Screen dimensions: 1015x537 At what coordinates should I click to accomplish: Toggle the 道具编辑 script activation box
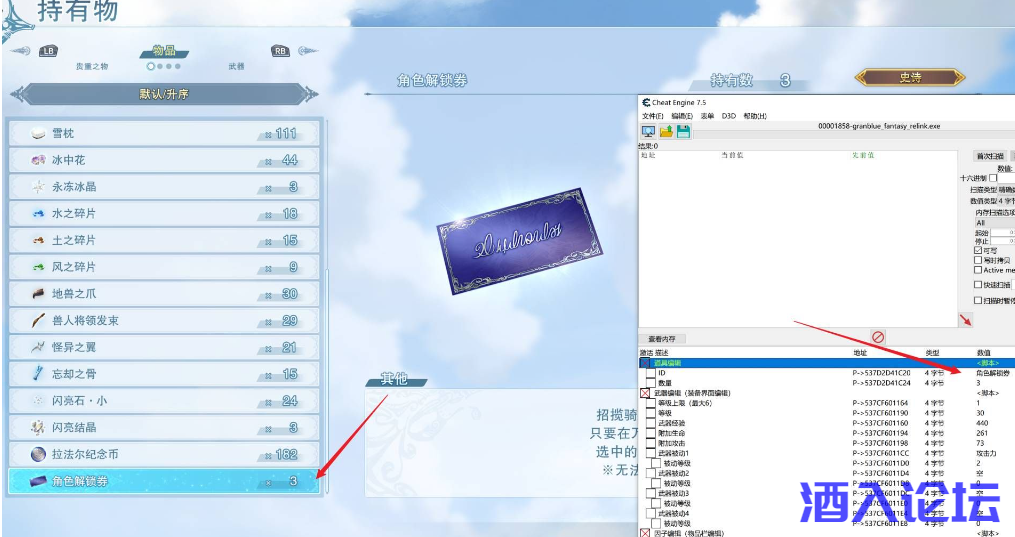click(x=645, y=363)
